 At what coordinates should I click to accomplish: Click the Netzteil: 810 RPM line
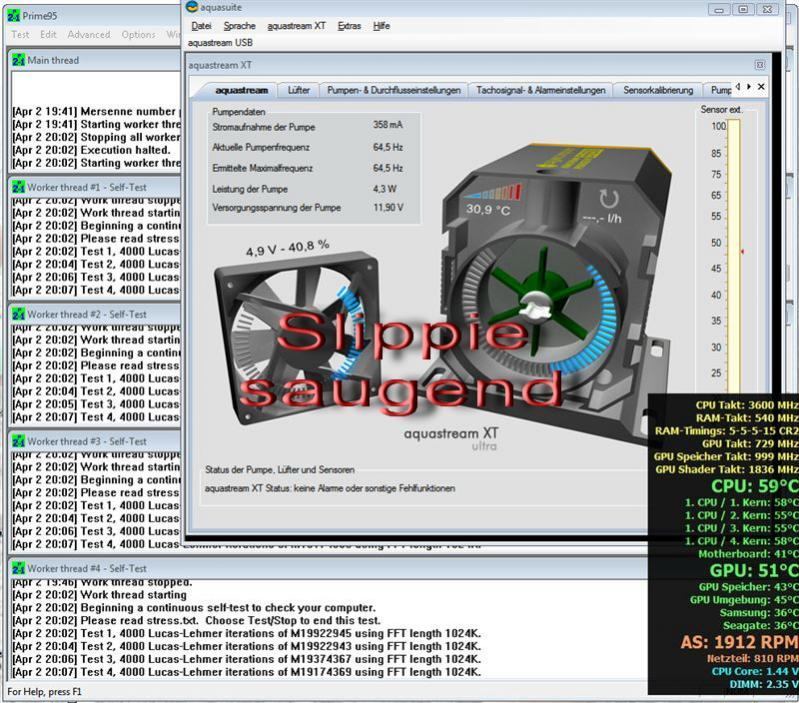pyautogui.click(x=753, y=659)
